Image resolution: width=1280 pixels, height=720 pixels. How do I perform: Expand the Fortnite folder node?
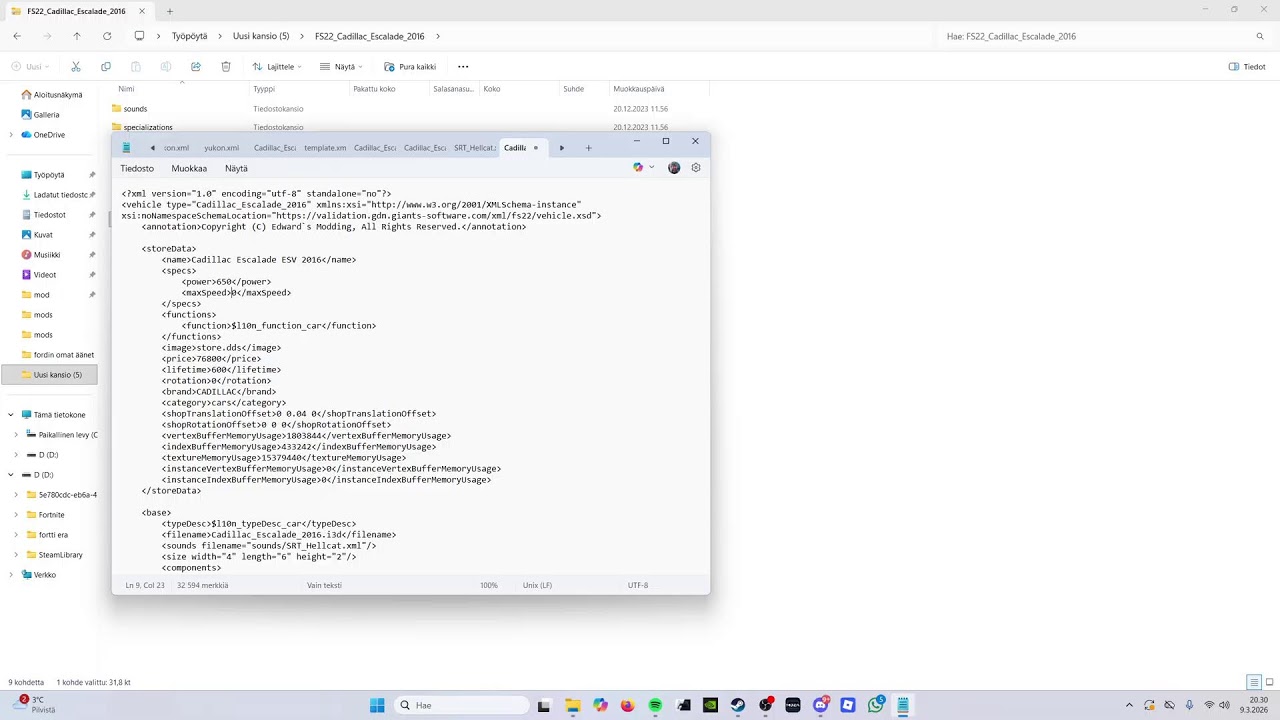pos(16,515)
